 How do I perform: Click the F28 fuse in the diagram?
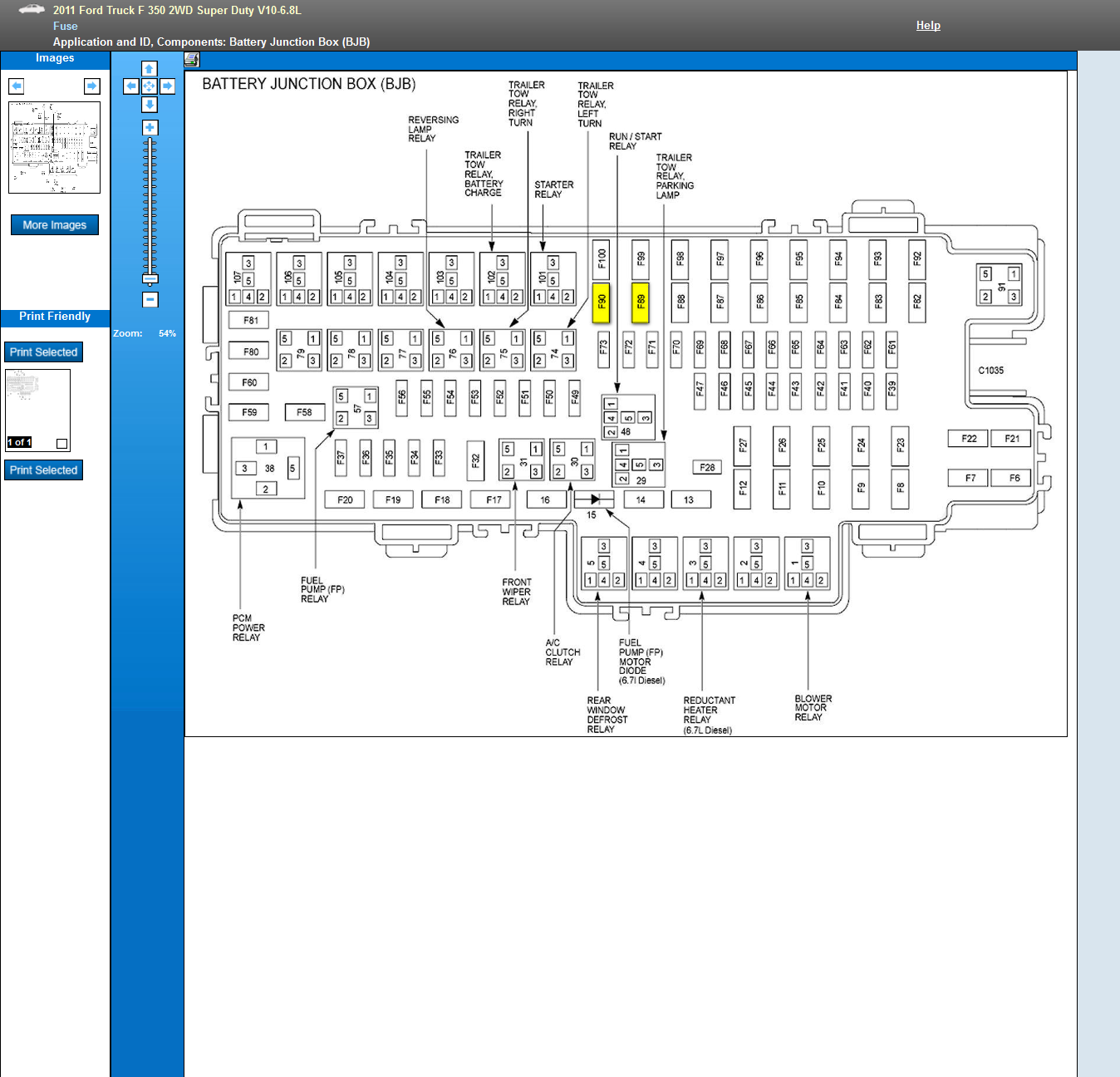coord(707,468)
